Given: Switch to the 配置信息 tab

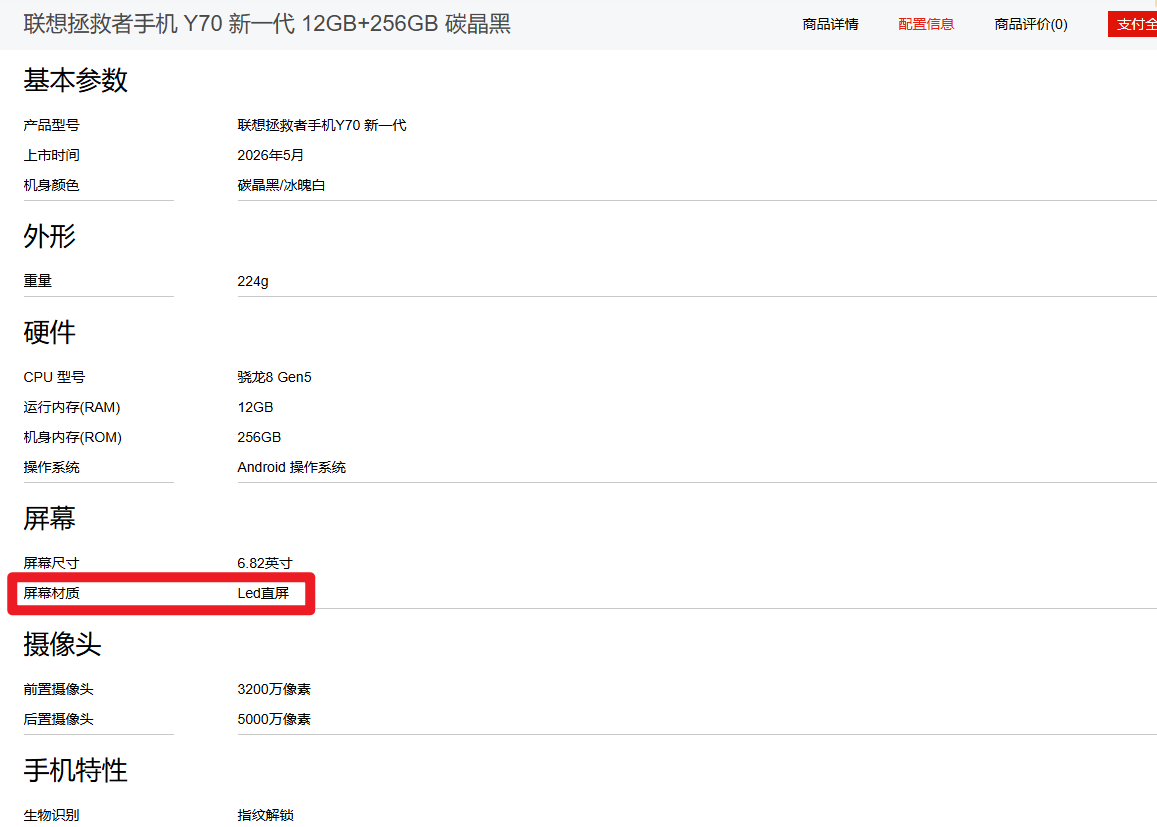Looking at the screenshot, I should point(926,24).
